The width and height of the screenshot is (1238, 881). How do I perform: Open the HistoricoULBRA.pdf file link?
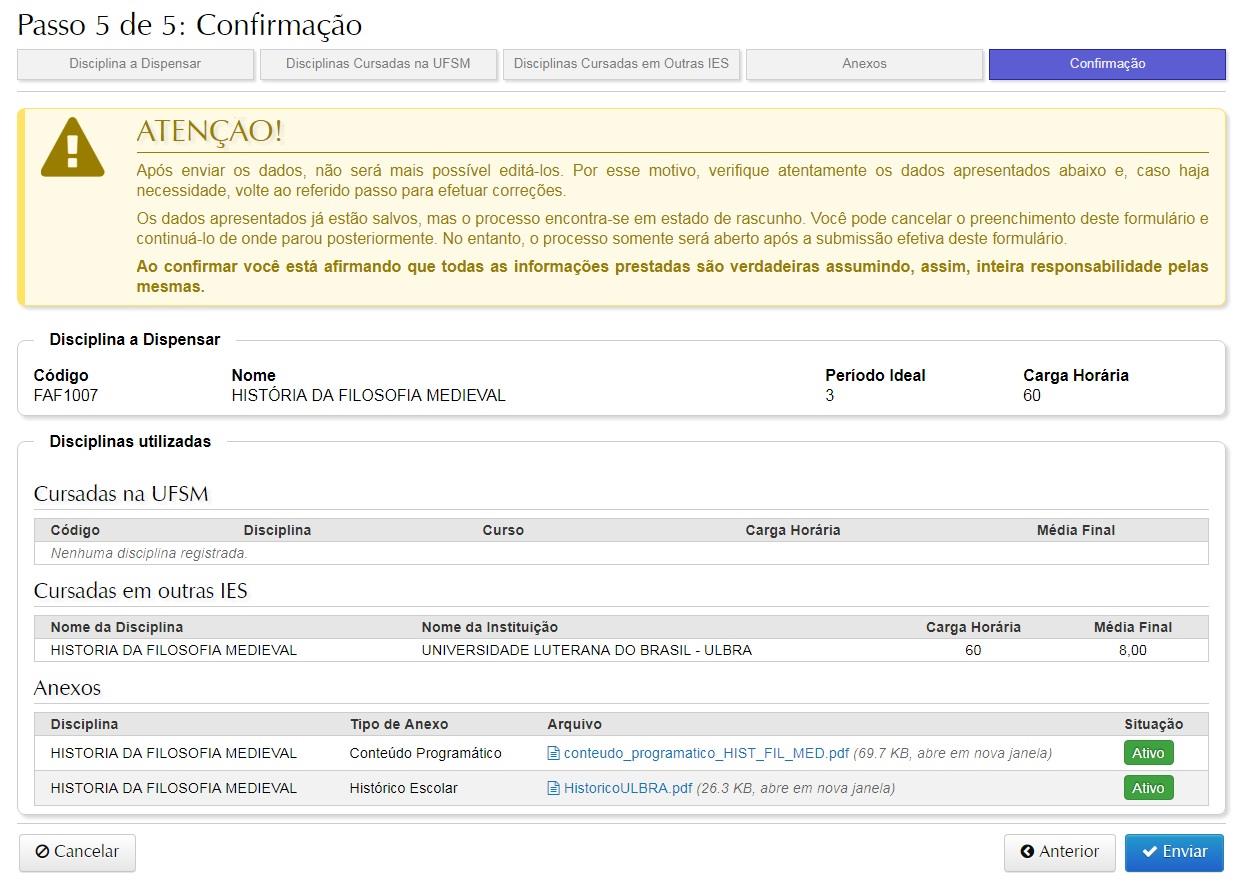click(627, 788)
